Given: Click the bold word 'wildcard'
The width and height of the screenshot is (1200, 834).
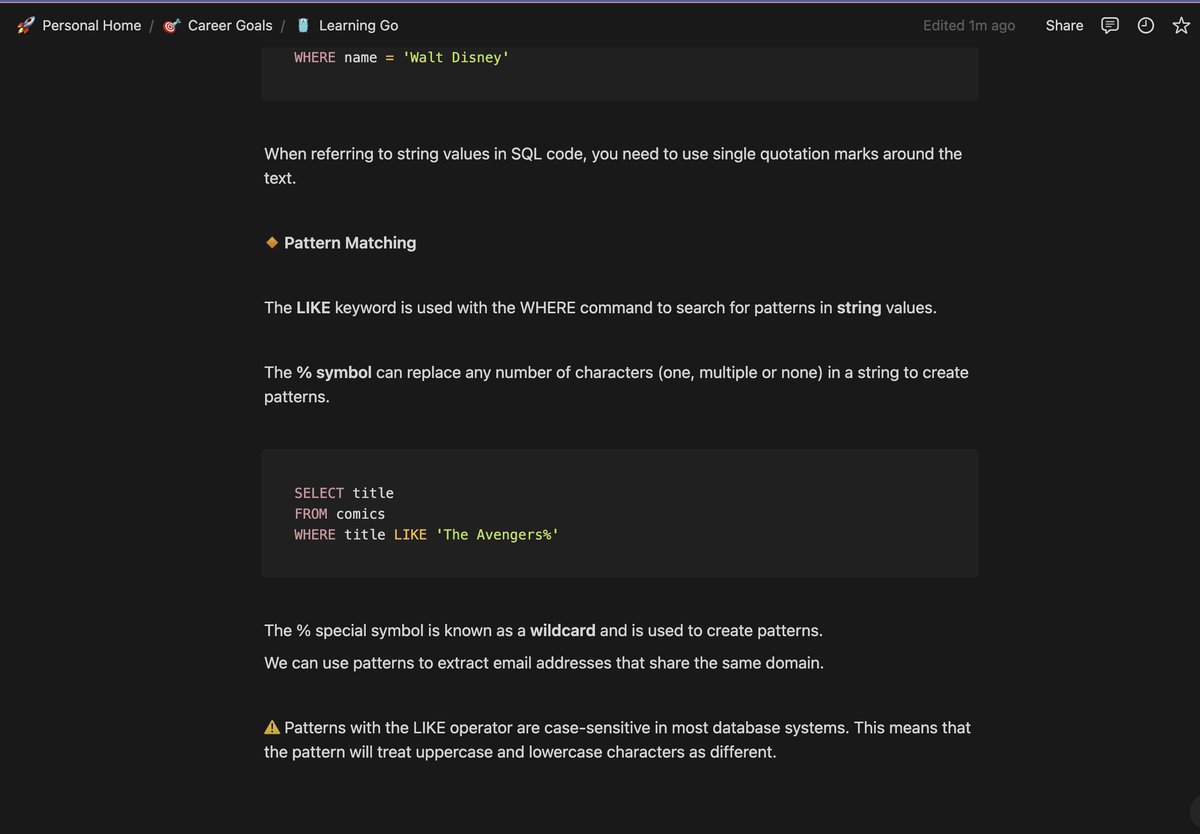Looking at the screenshot, I should 562,631.
